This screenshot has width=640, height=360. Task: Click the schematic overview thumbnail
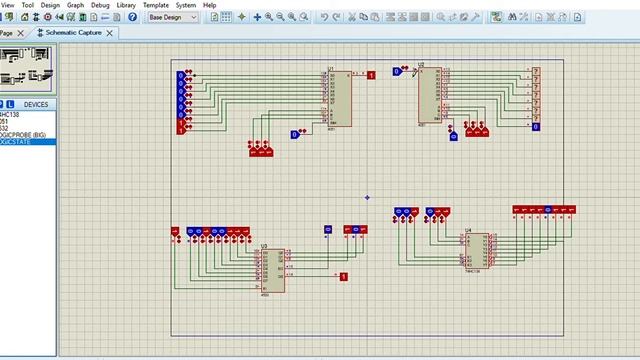point(27,68)
